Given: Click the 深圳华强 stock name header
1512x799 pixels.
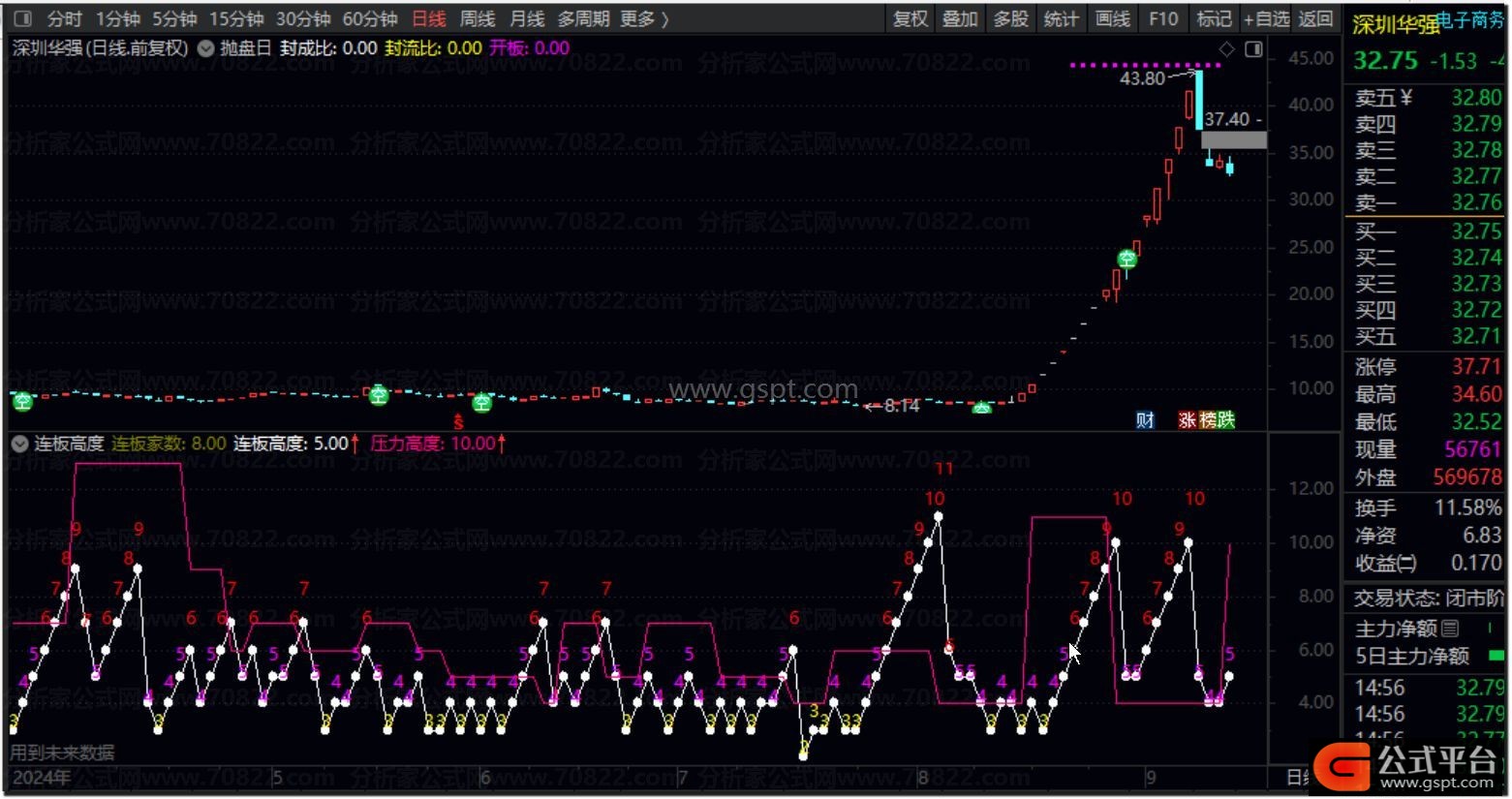Looking at the screenshot, I should pyautogui.click(x=1395, y=24).
